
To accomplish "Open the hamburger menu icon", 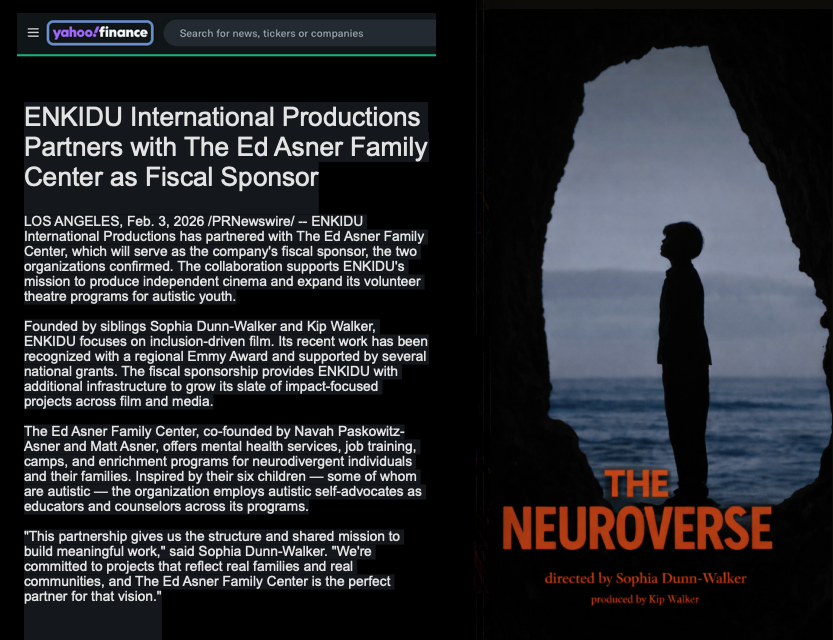I will click(33, 33).
